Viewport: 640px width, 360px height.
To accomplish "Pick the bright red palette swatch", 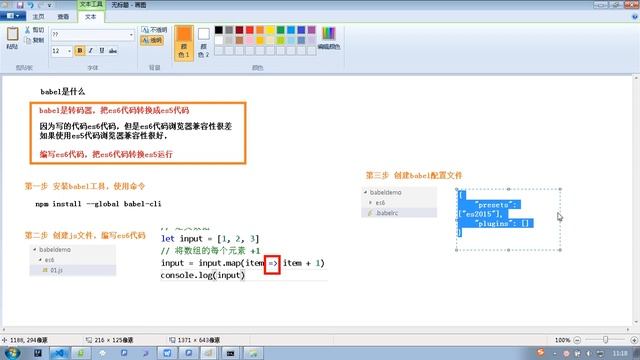I will click(x=249, y=30).
